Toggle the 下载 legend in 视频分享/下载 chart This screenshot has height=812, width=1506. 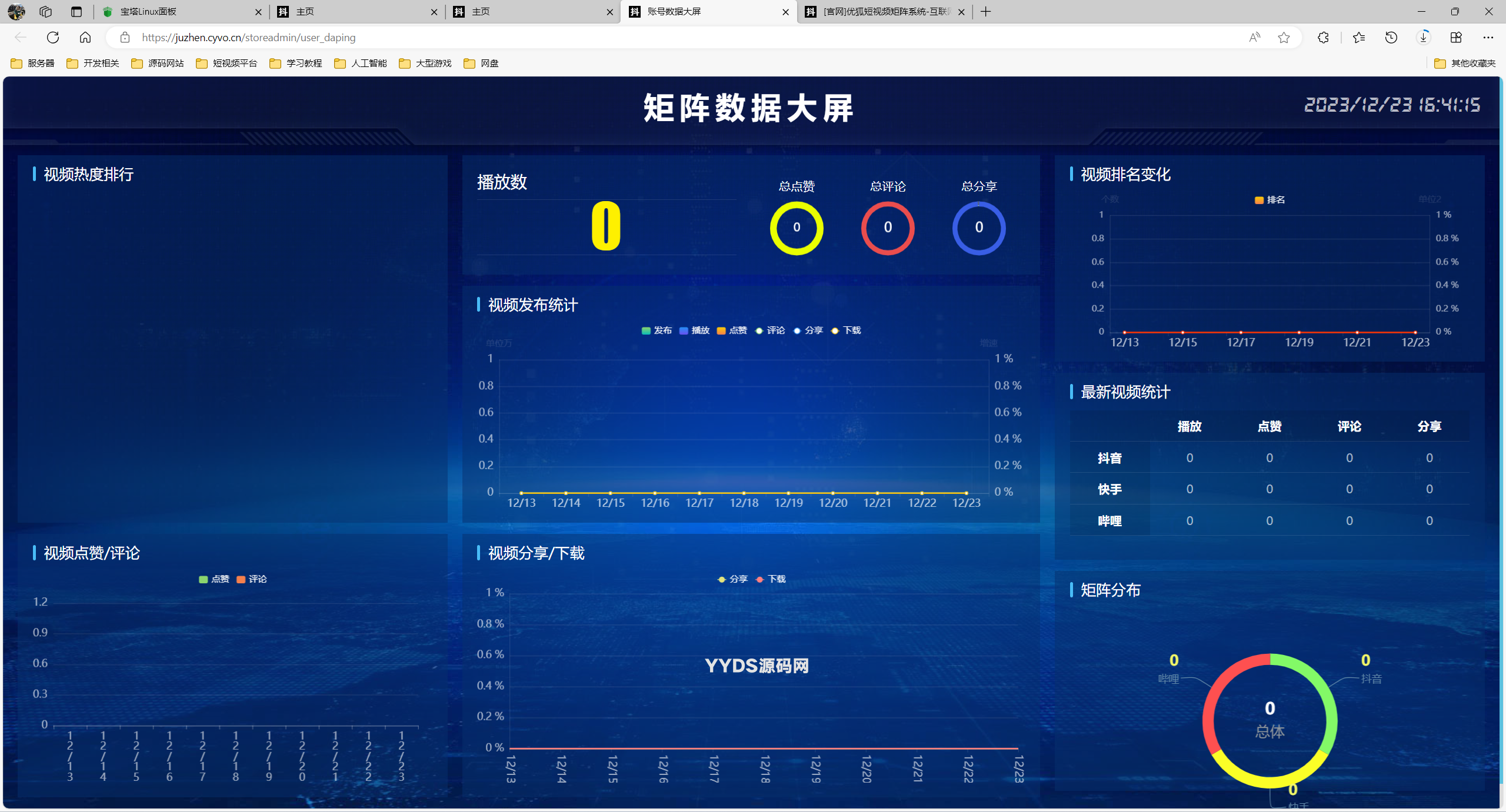[771, 579]
